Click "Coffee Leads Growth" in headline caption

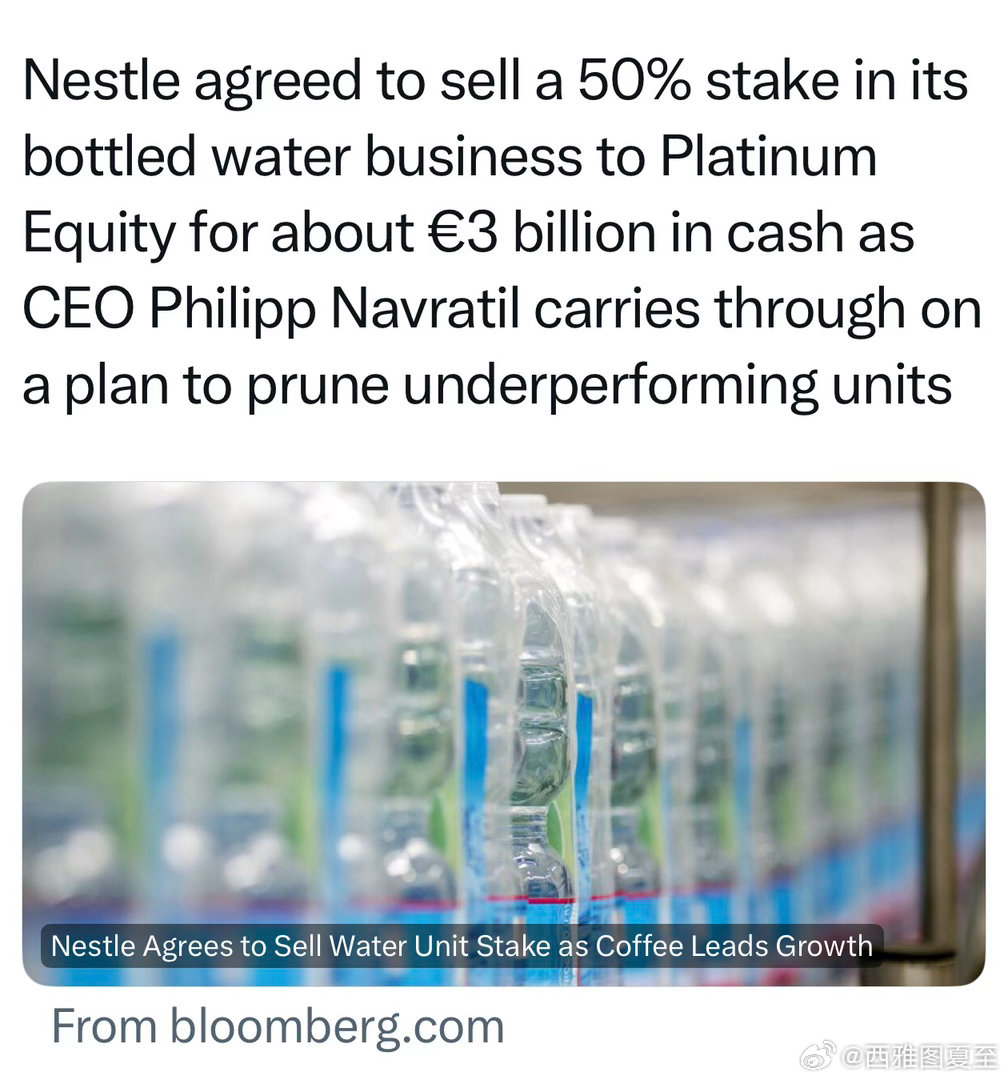pyautogui.click(x=734, y=946)
